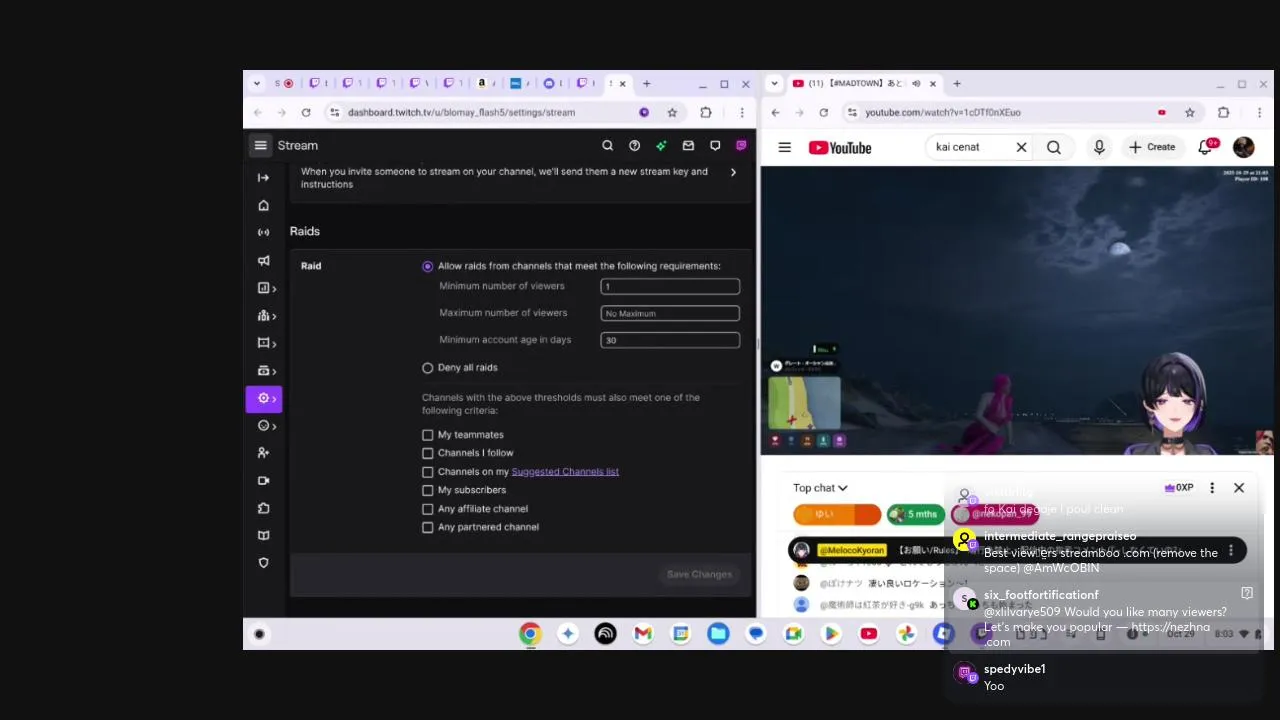Screen dimensions: 1280x720
Task: Open the megaphone icon in Twitch sidebar
Action: [263, 260]
